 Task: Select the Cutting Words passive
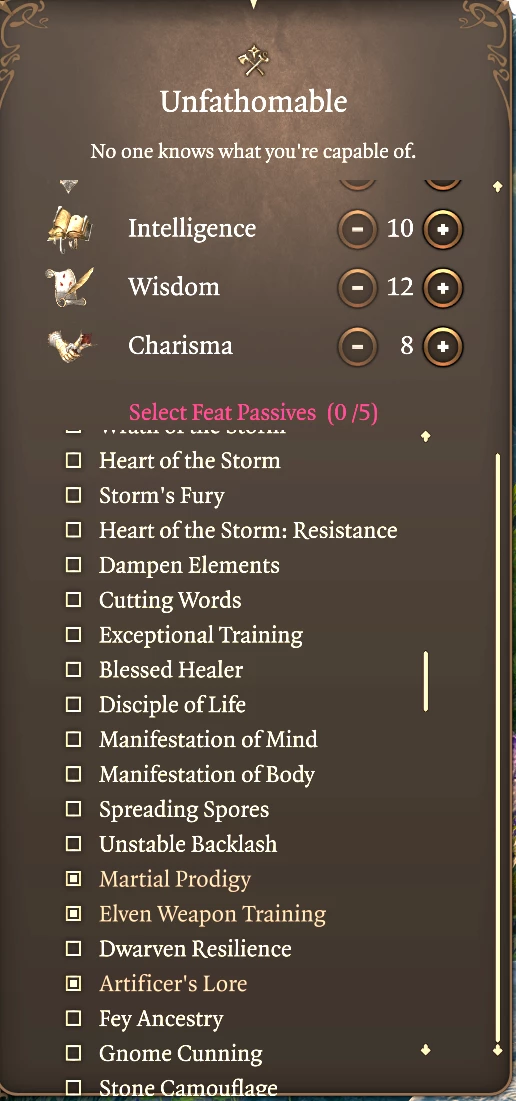coord(170,600)
